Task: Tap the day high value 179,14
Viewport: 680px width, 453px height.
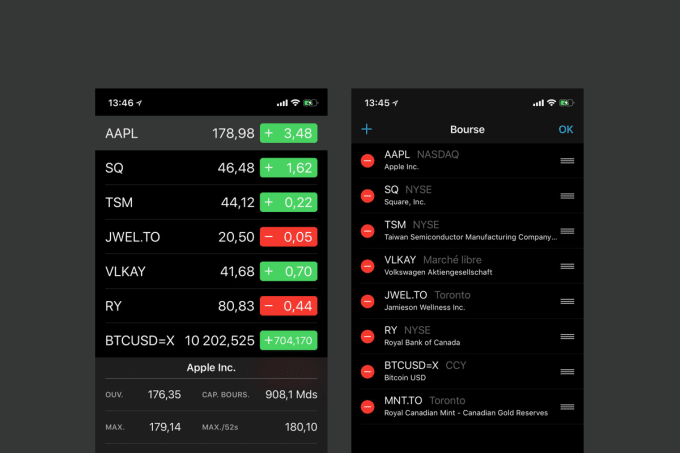Action: tap(165, 427)
